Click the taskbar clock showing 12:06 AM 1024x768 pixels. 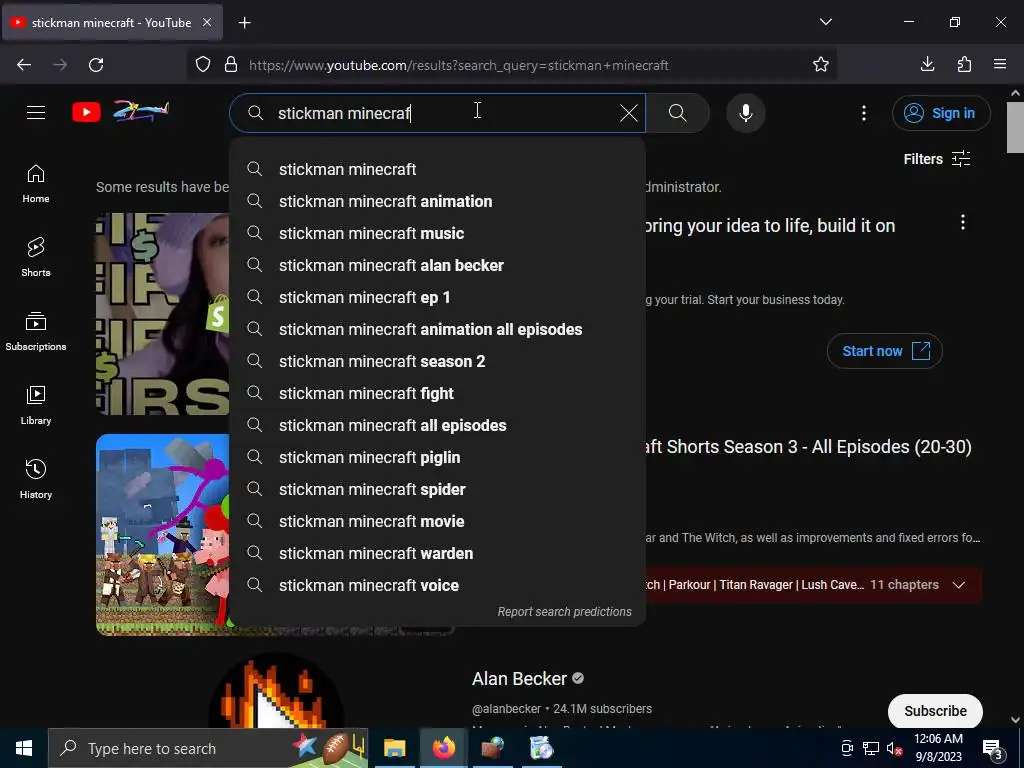point(938,748)
